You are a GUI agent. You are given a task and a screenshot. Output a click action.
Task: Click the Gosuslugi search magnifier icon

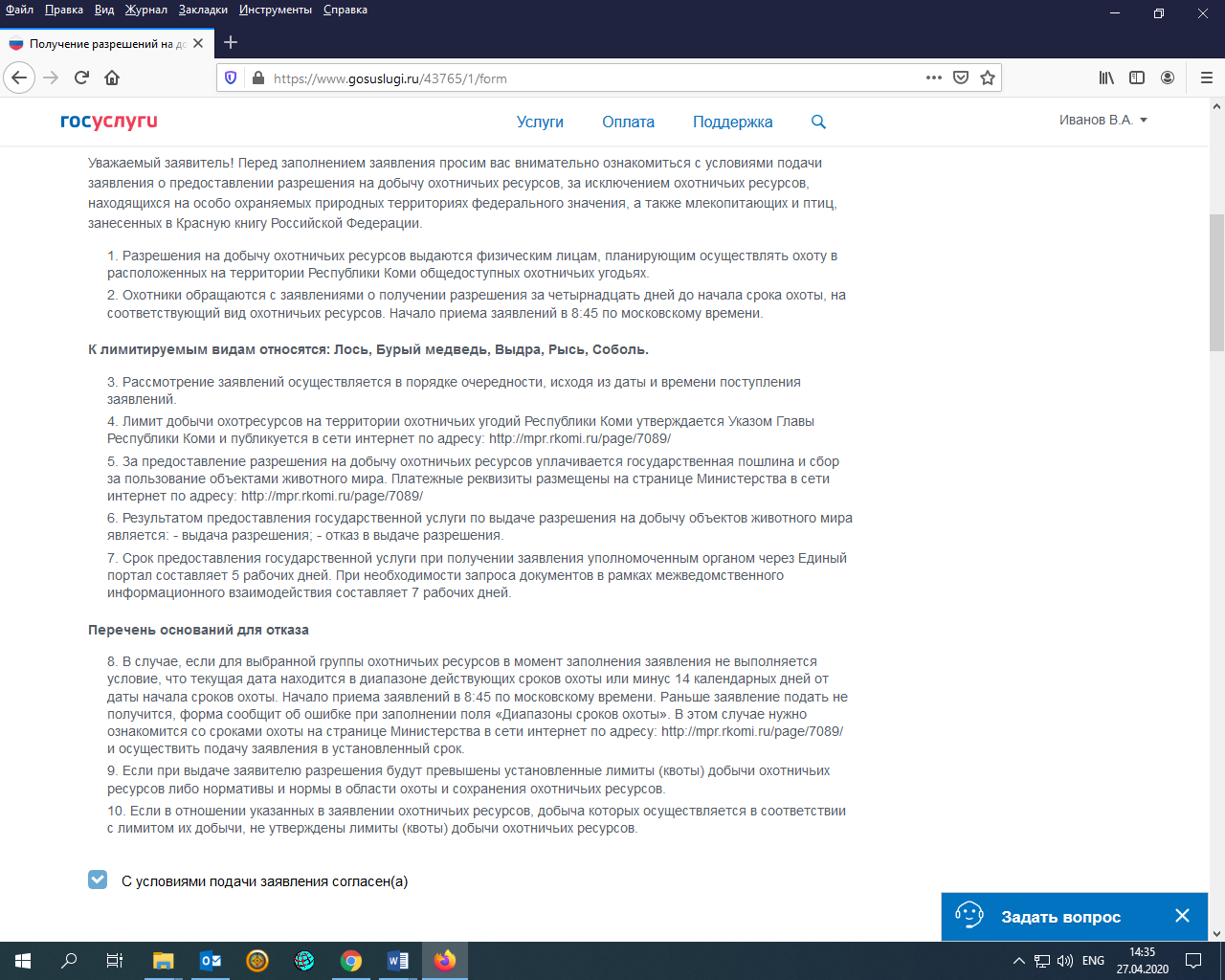(x=818, y=122)
